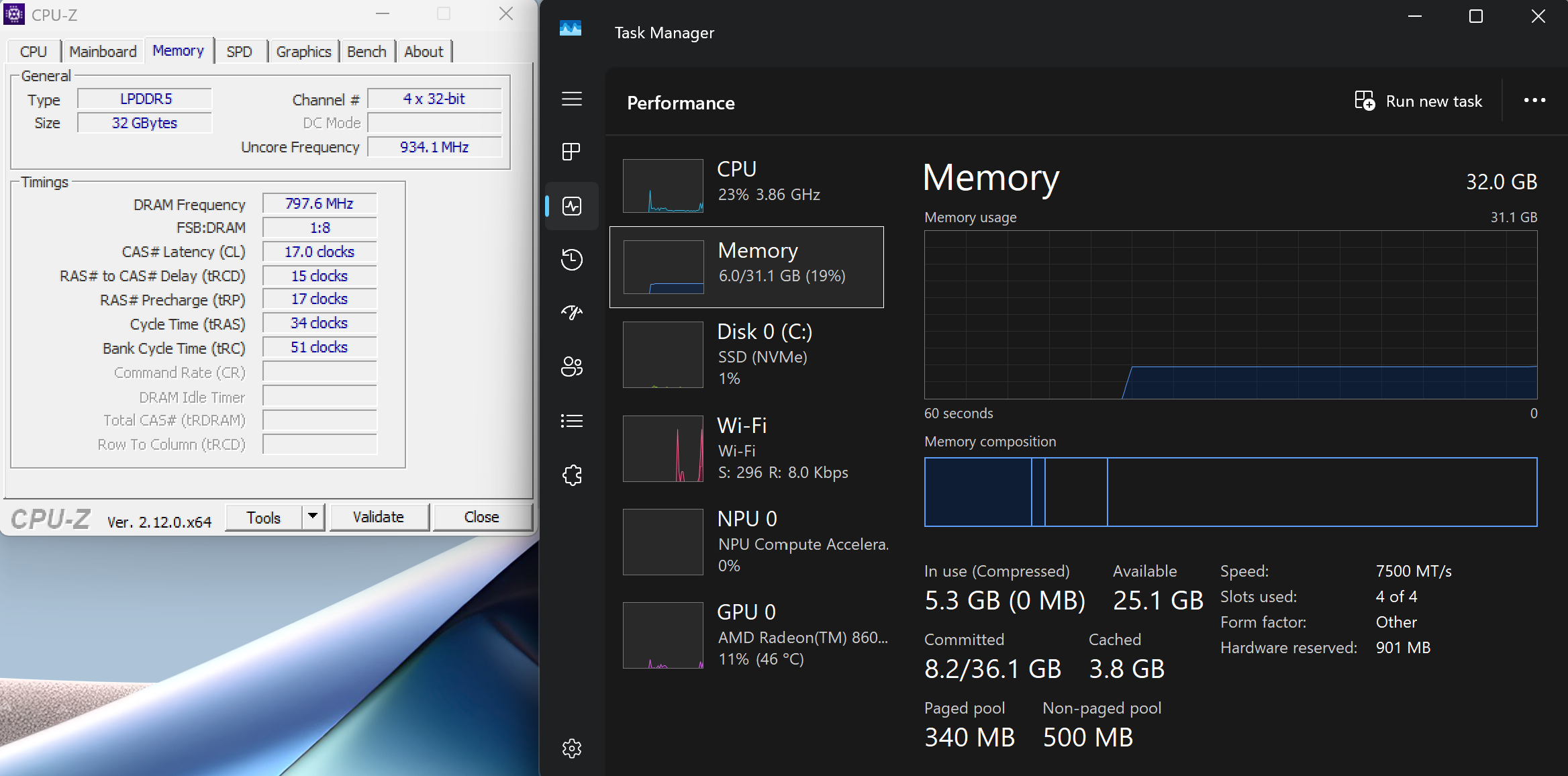This screenshot has height=776, width=1568.
Task: Click the DRAM Frequency value 797.6 MHz
Action: pyautogui.click(x=320, y=203)
